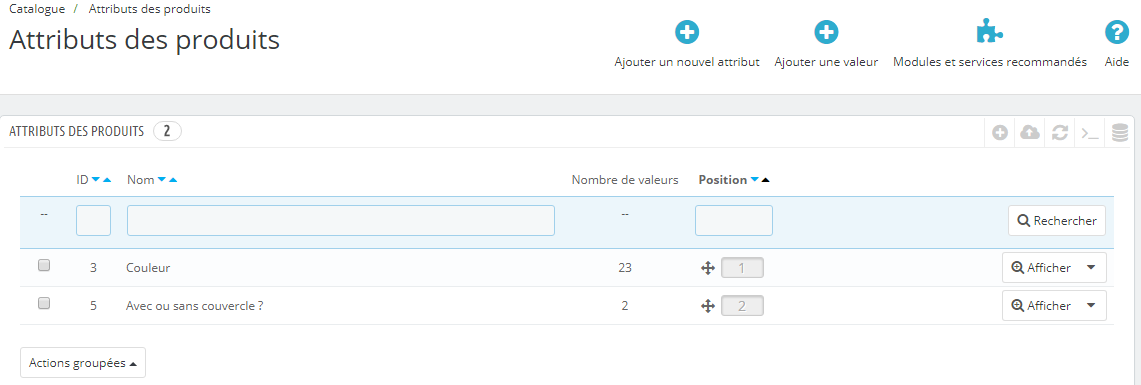1141x385 pixels.
Task: Click the Ajouter un nouvel attribut plus icon
Action: click(687, 32)
